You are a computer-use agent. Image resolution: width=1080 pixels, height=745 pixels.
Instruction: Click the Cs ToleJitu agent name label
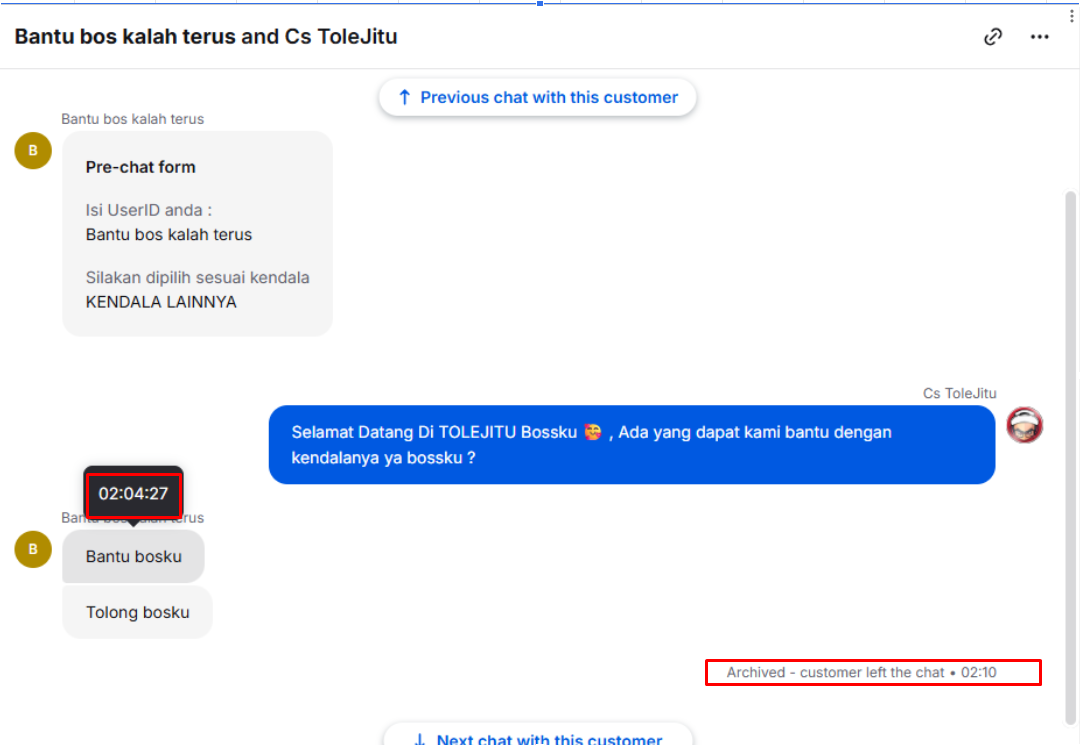click(x=959, y=393)
